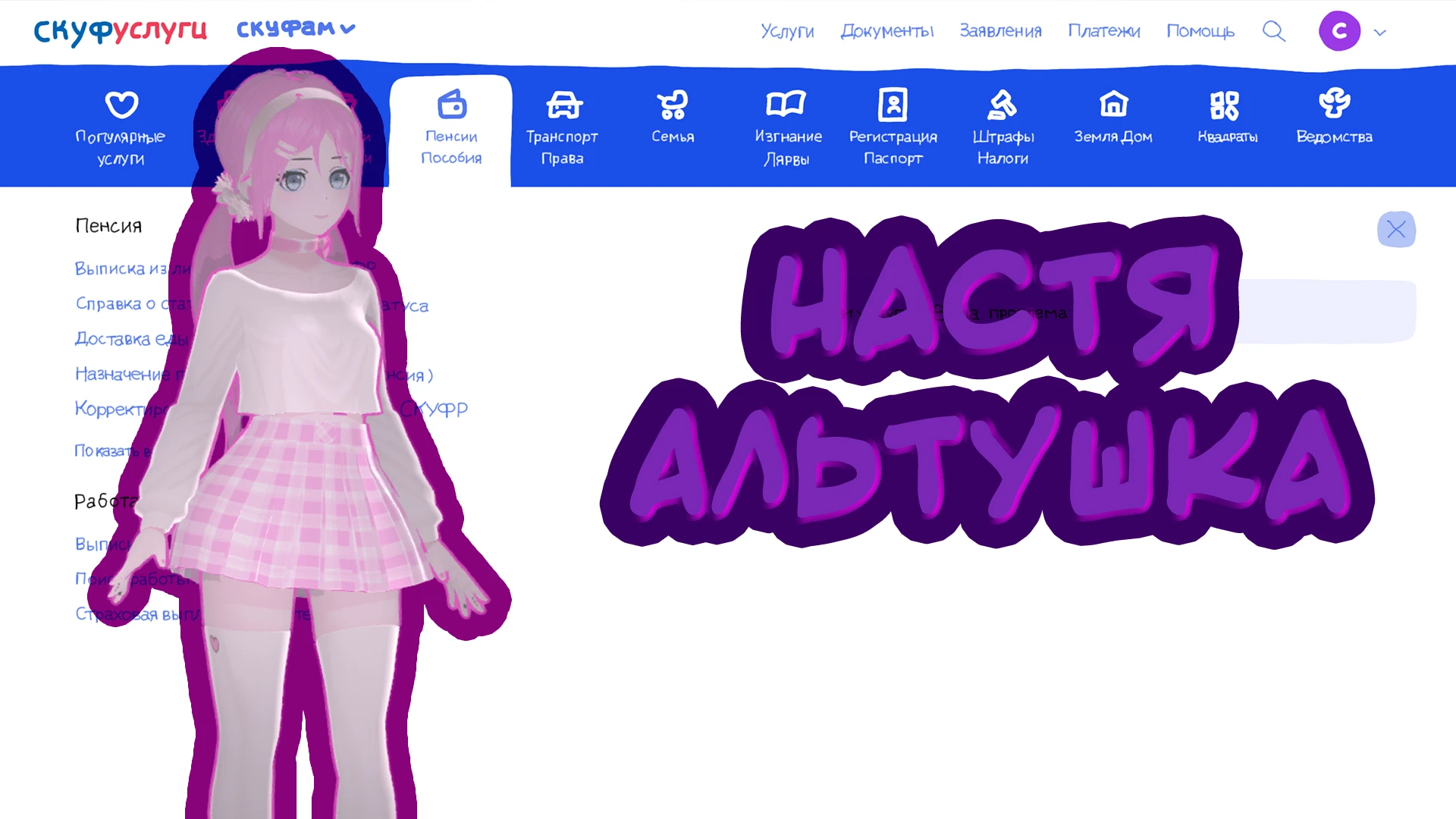Image resolution: width=1456 pixels, height=819 pixels.
Task: Click the search magnifier icon
Action: [x=1274, y=32]
